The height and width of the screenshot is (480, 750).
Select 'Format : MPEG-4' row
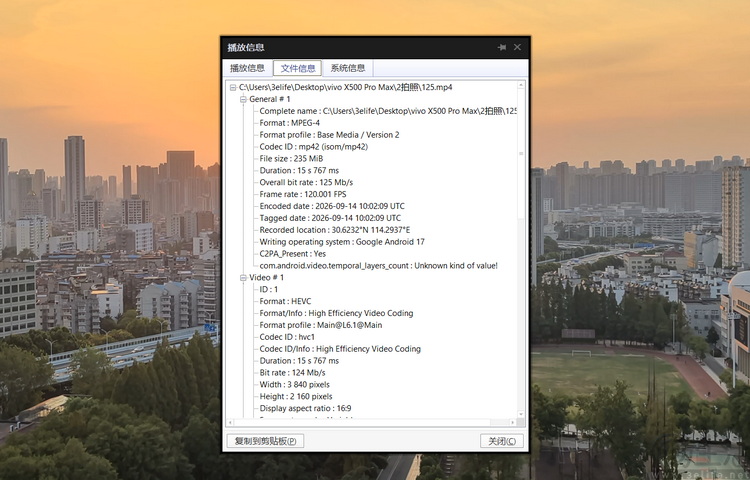(x=289, y=123)
